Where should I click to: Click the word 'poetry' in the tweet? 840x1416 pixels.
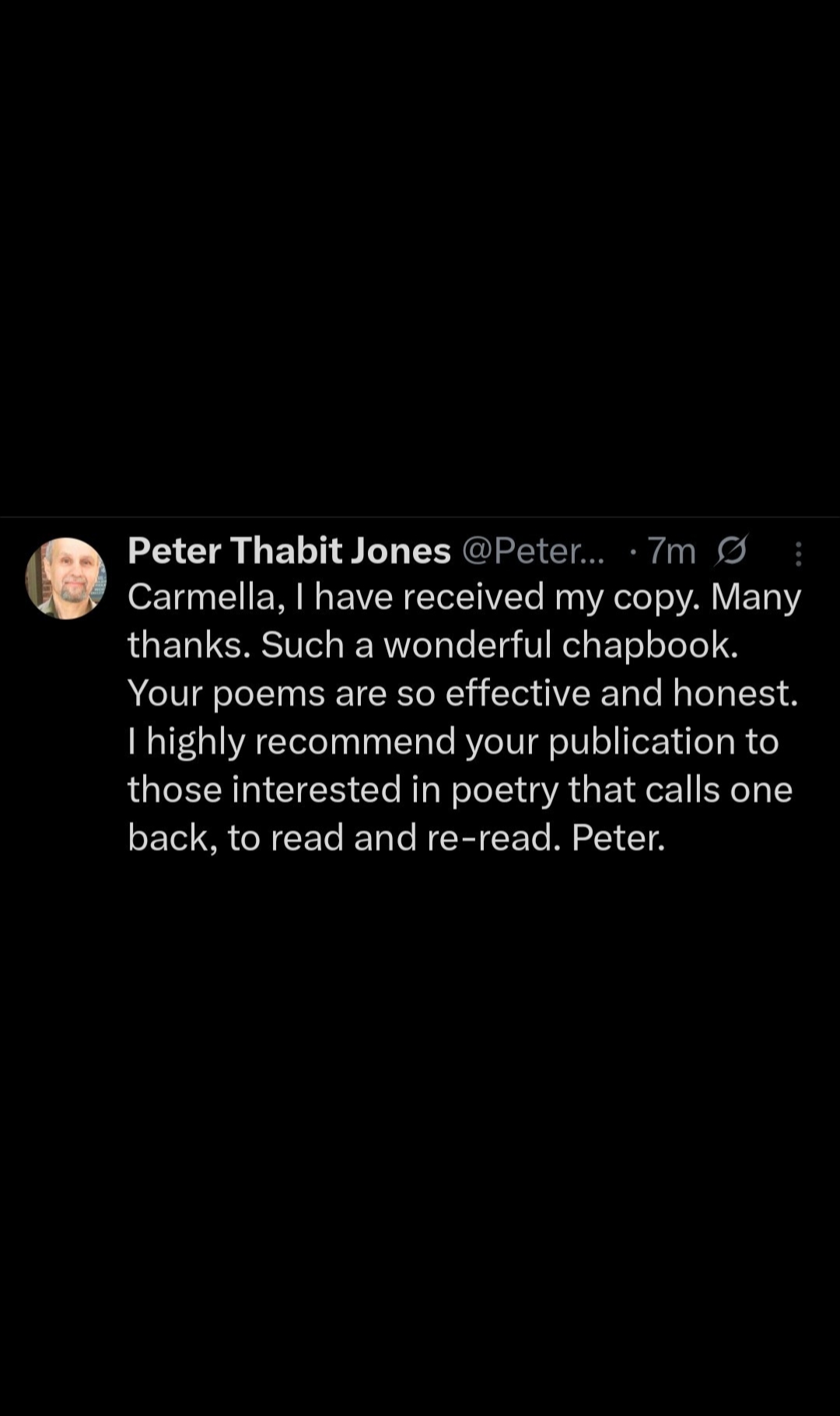505,790
